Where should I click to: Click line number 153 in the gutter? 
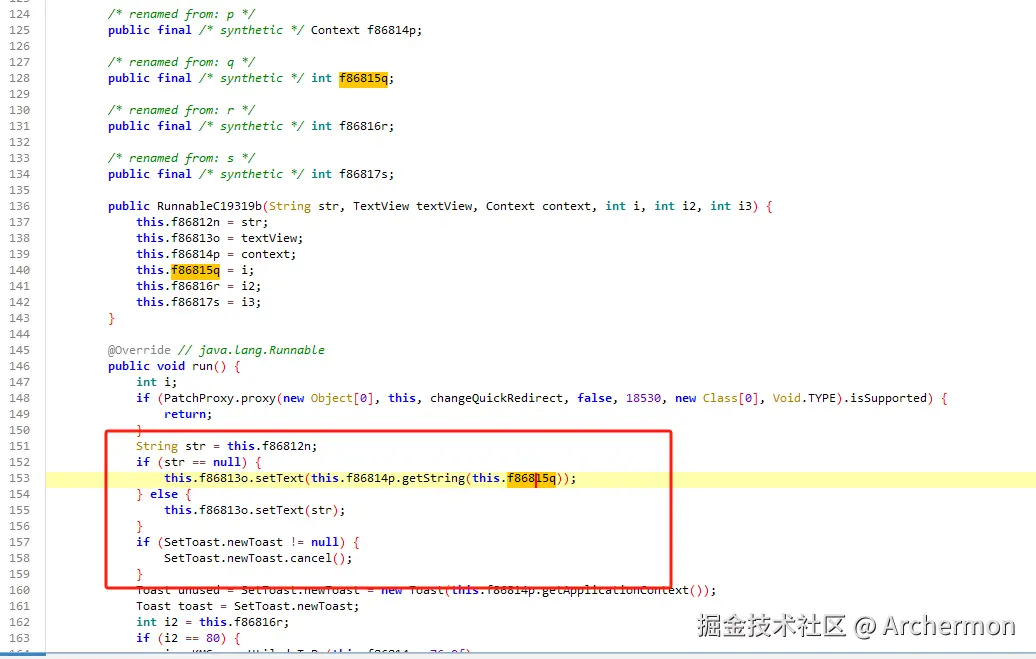coord(19,478)
